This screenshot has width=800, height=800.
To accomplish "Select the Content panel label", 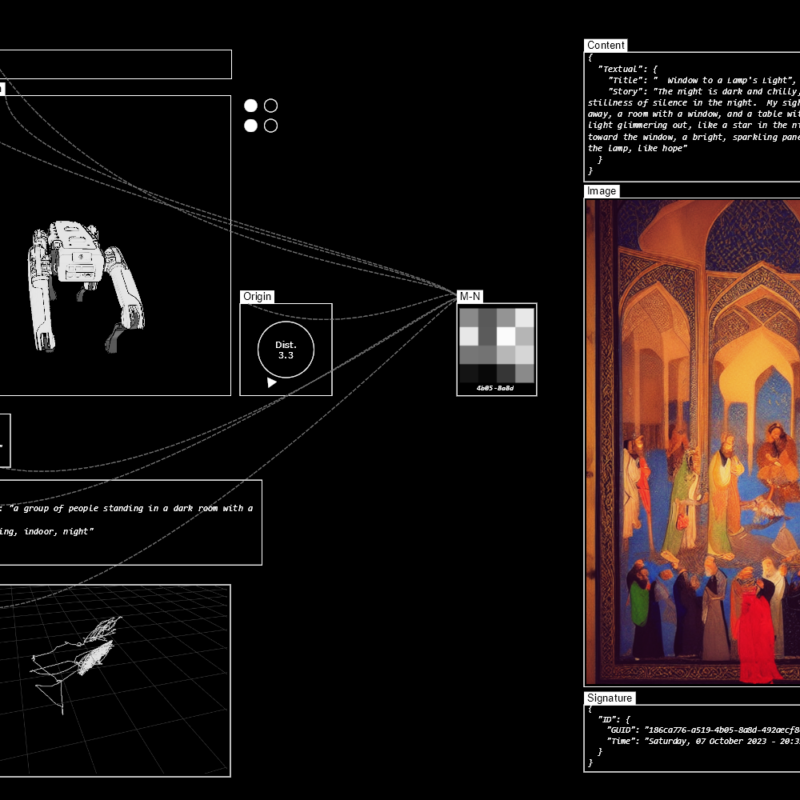I will [x=606, y=45].
